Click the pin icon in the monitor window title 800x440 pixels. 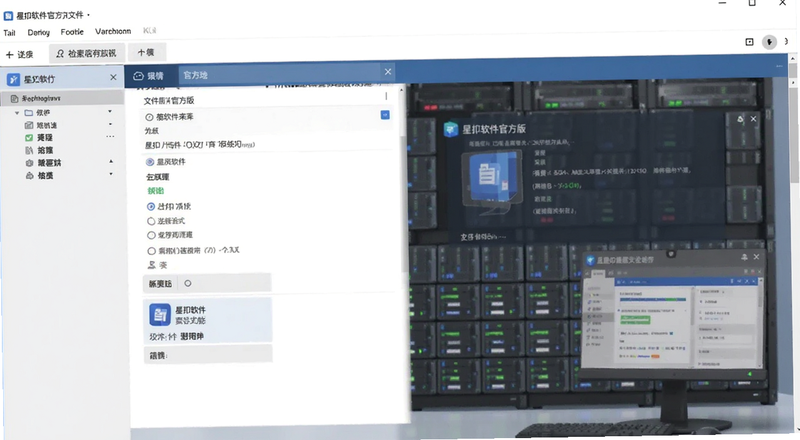pyautogui.click(x=744, y=257)
